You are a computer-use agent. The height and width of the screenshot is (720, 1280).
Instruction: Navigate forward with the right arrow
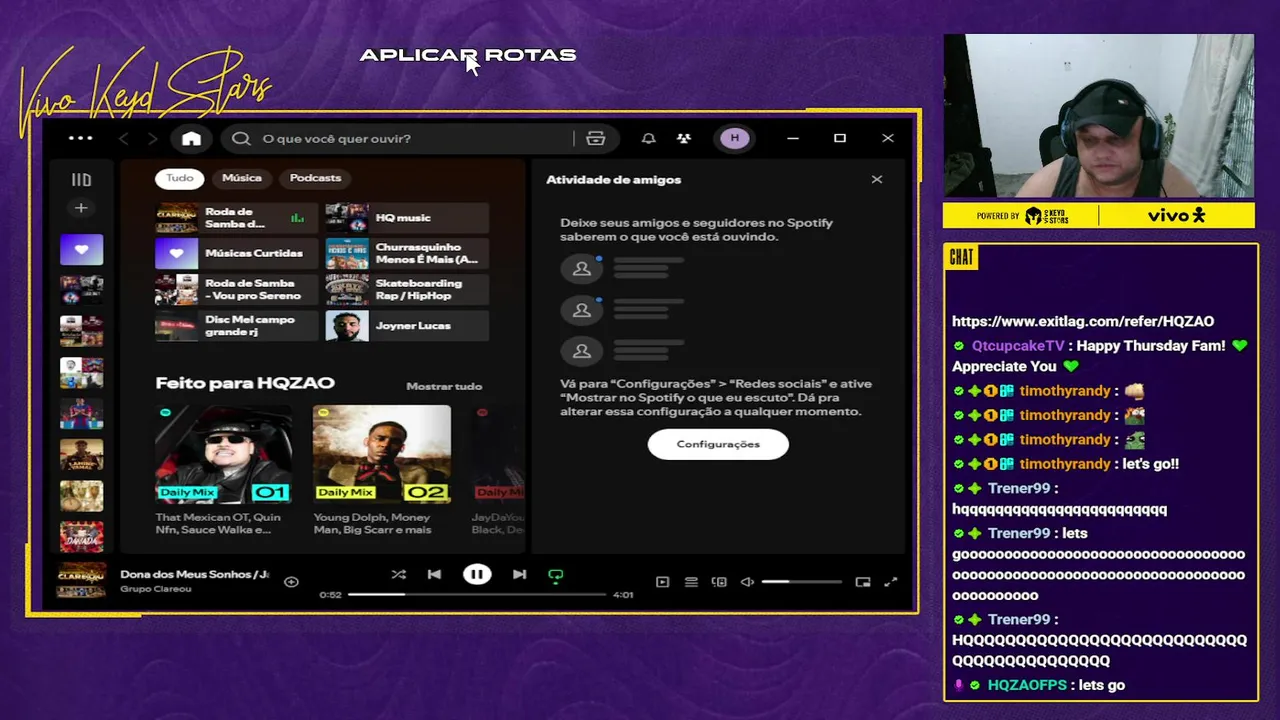tap(153, 138)
